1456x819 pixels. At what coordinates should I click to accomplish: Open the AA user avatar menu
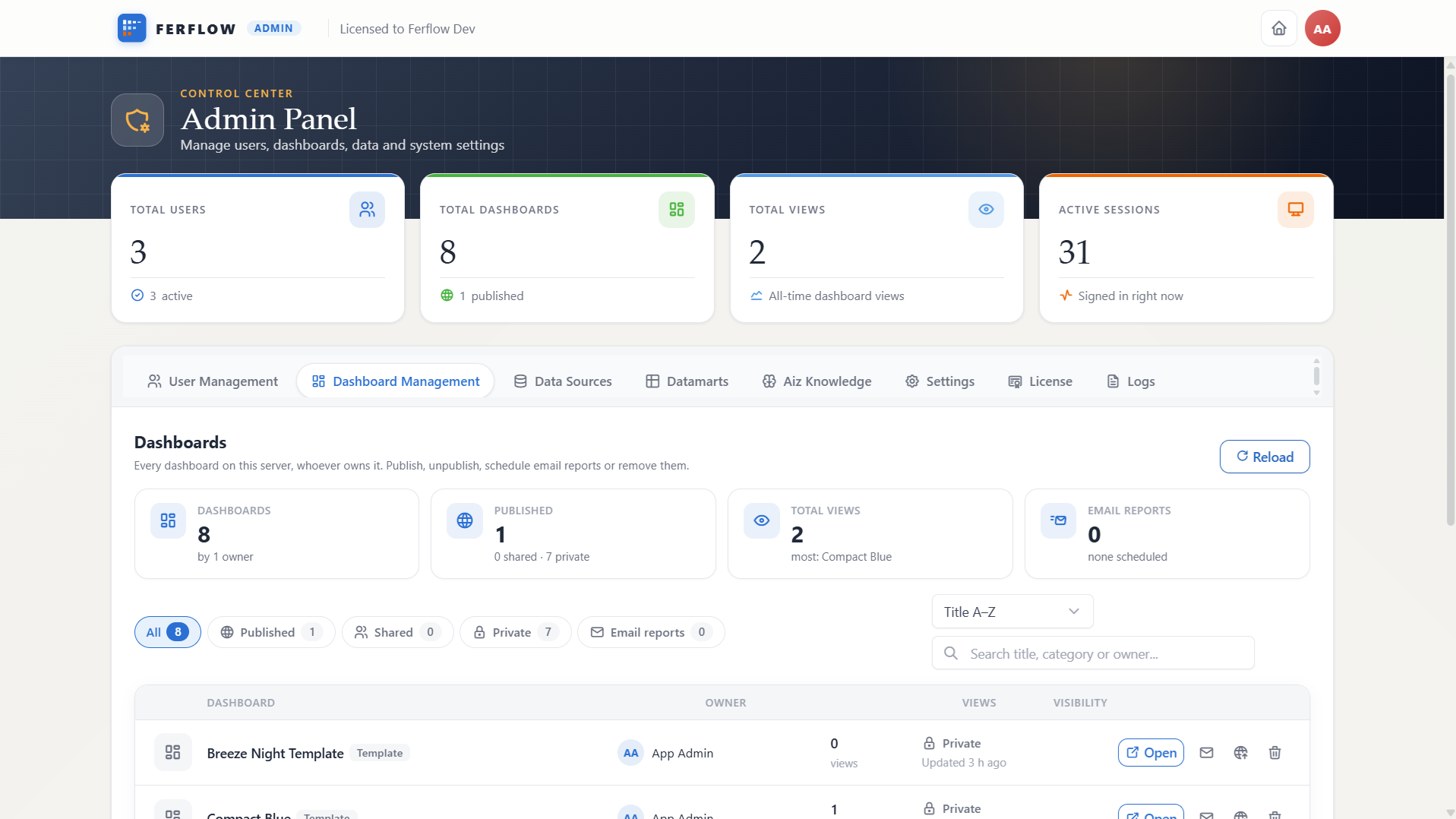[1322, 28]
